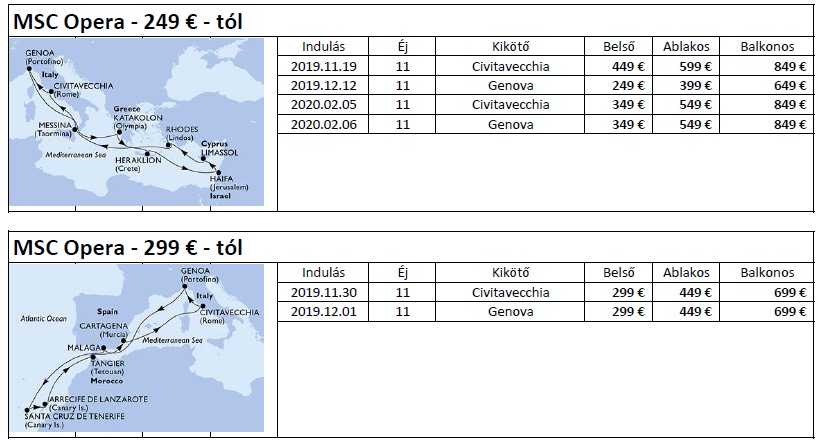Screen dimensions: 818x443
Task: Click the MALAGA label on lower map
Action: [83, 348]
